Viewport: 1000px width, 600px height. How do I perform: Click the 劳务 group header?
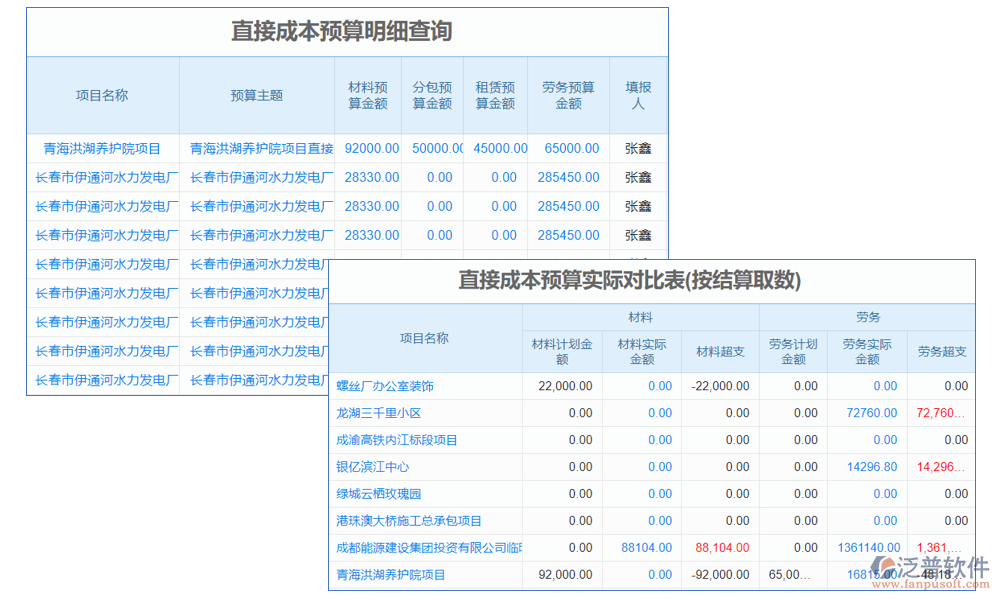pyautogui.click(x=869, y=316)
